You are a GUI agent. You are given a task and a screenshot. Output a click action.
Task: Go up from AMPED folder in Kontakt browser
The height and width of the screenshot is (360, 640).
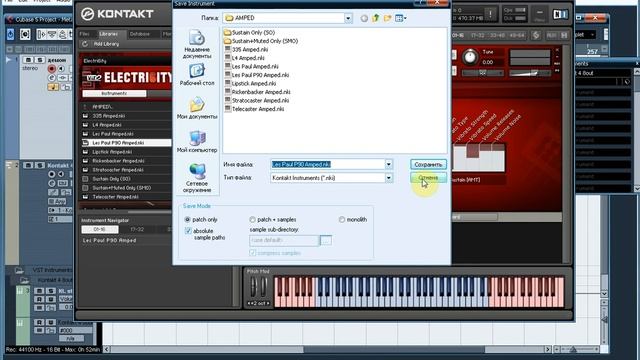84,107
